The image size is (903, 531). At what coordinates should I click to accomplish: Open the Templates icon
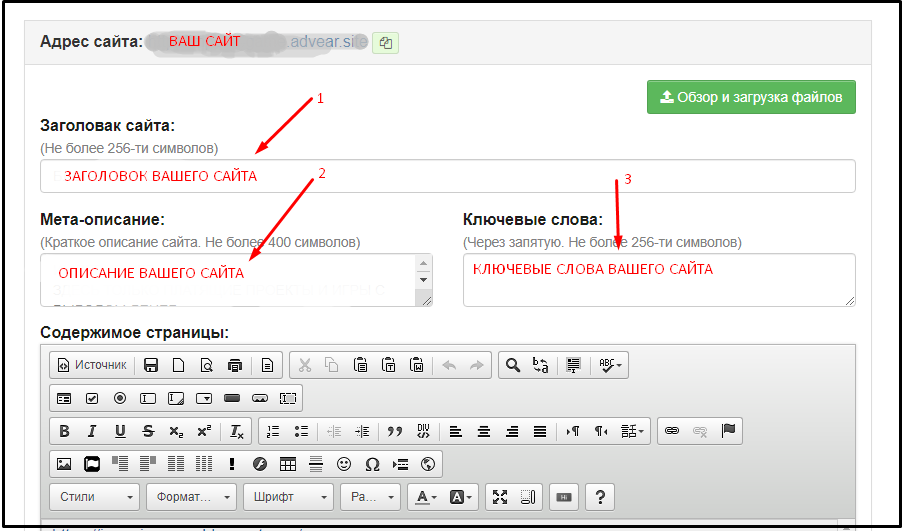point(267,365)
